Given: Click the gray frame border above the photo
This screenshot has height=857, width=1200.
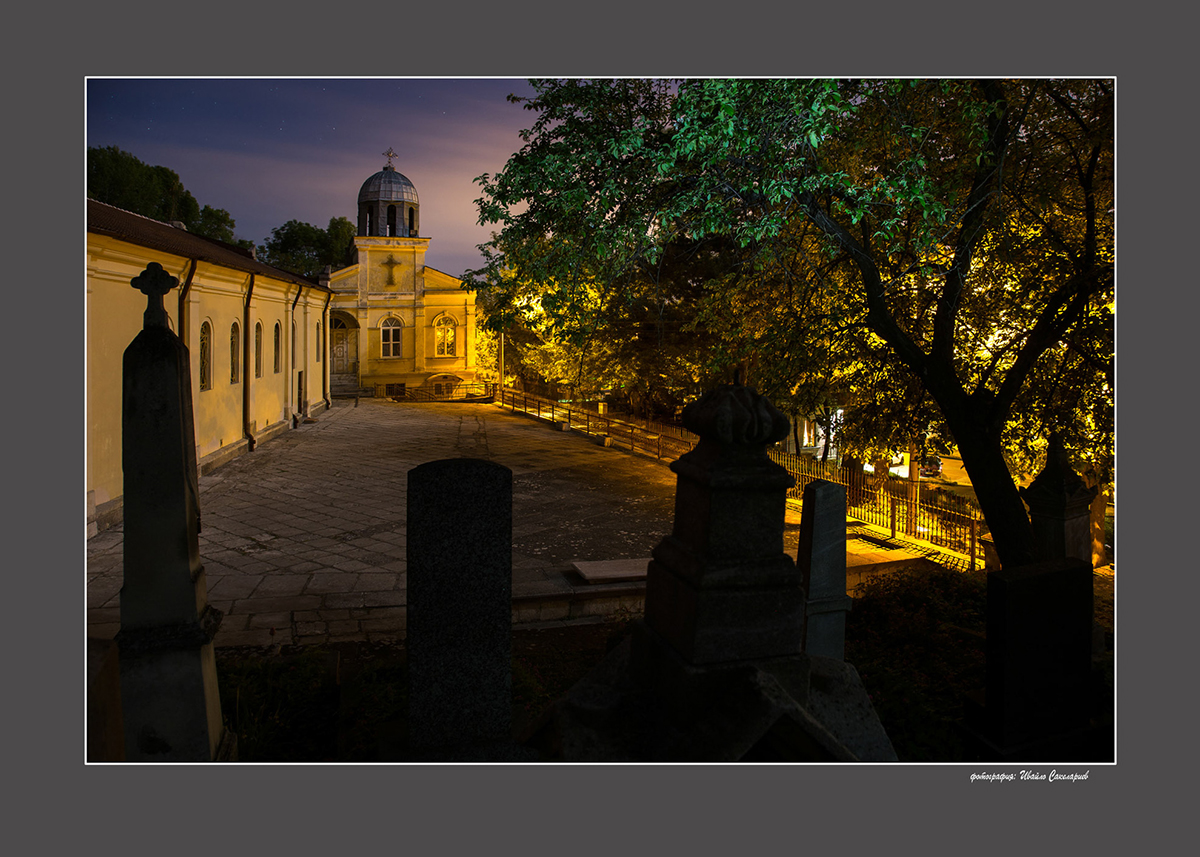Looking at the screenshot, I should pos(600,40).
